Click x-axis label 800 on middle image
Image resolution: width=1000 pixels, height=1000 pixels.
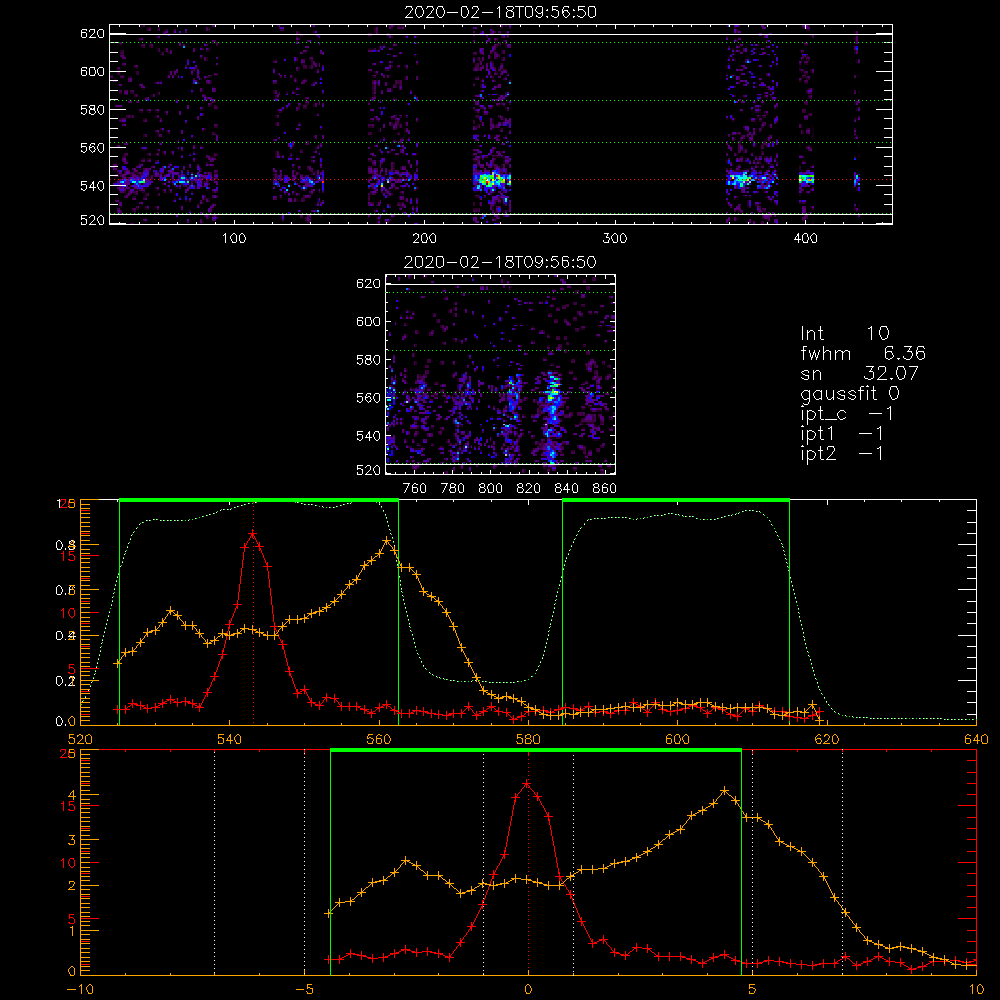tap(491, 489)
